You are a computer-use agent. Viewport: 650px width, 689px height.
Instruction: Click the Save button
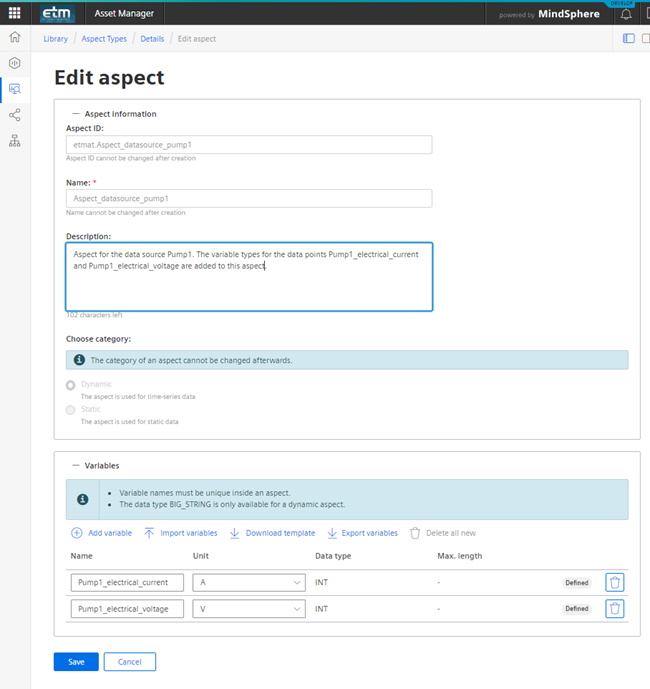(x=76, y=662)
